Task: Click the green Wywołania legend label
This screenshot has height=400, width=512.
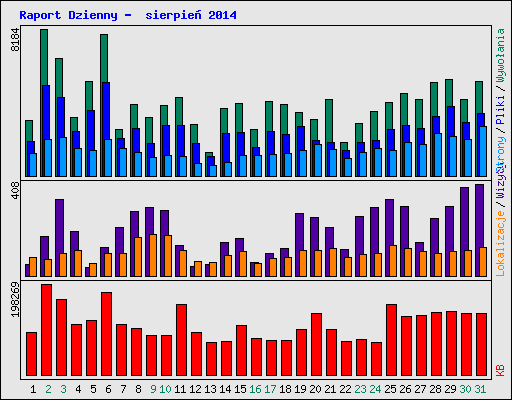Action: (500, 55)
